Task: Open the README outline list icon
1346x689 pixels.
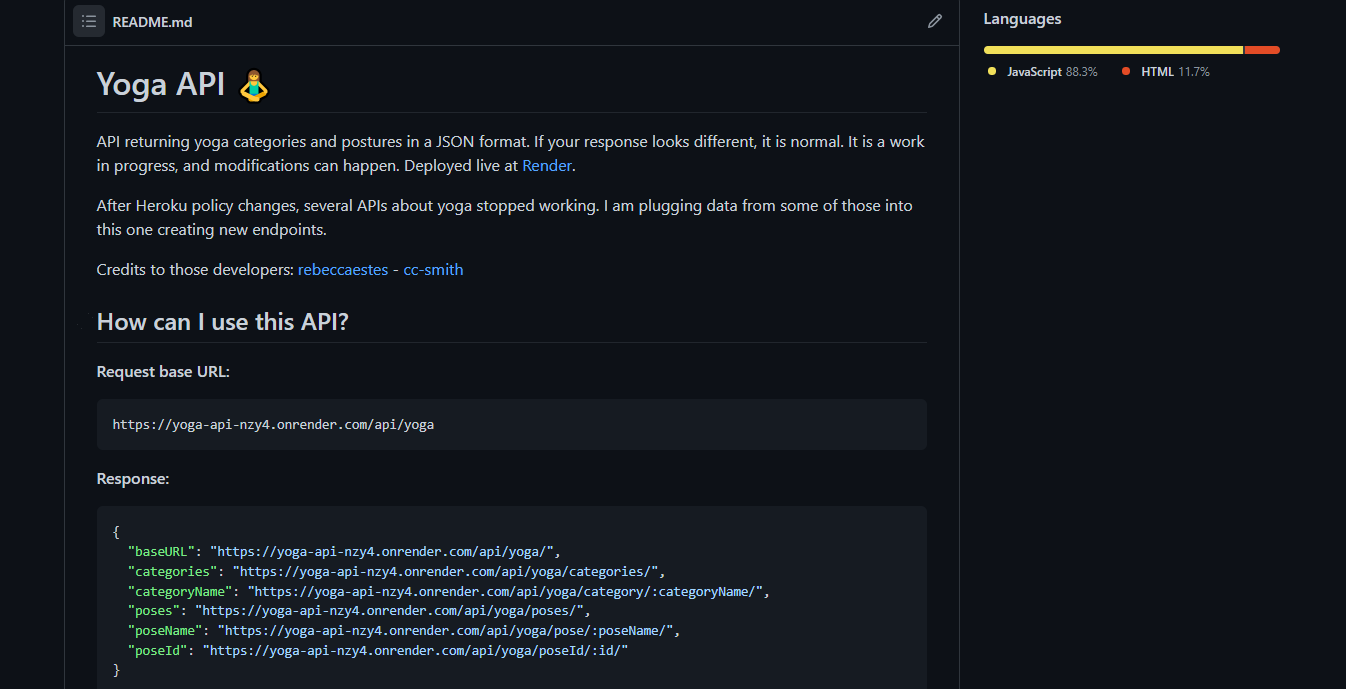Action: click(89, 21)
